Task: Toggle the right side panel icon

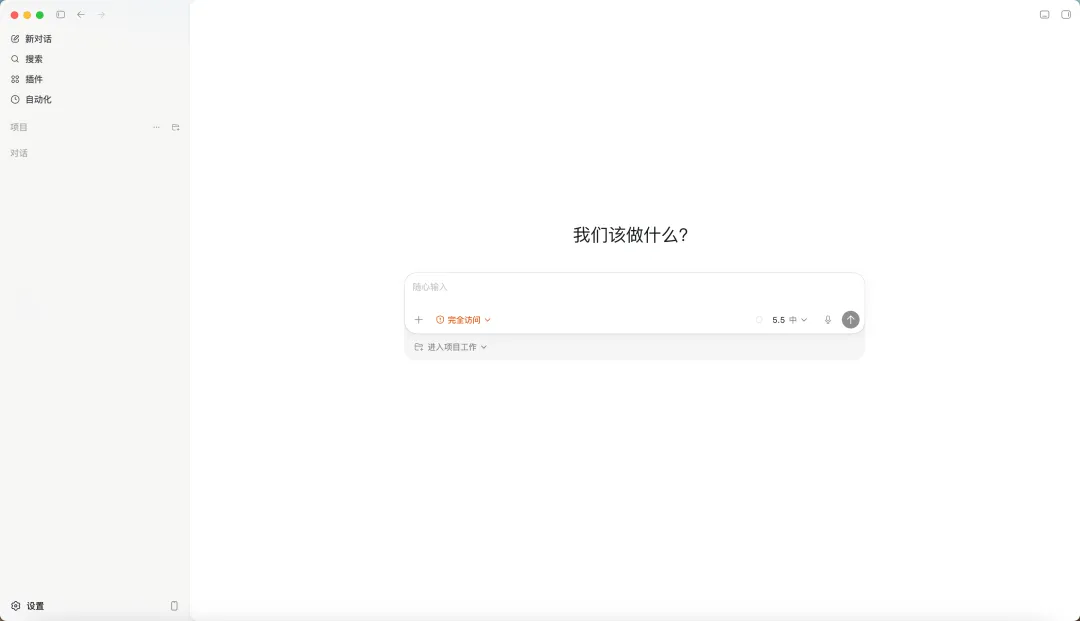Action: point(1066,14)
